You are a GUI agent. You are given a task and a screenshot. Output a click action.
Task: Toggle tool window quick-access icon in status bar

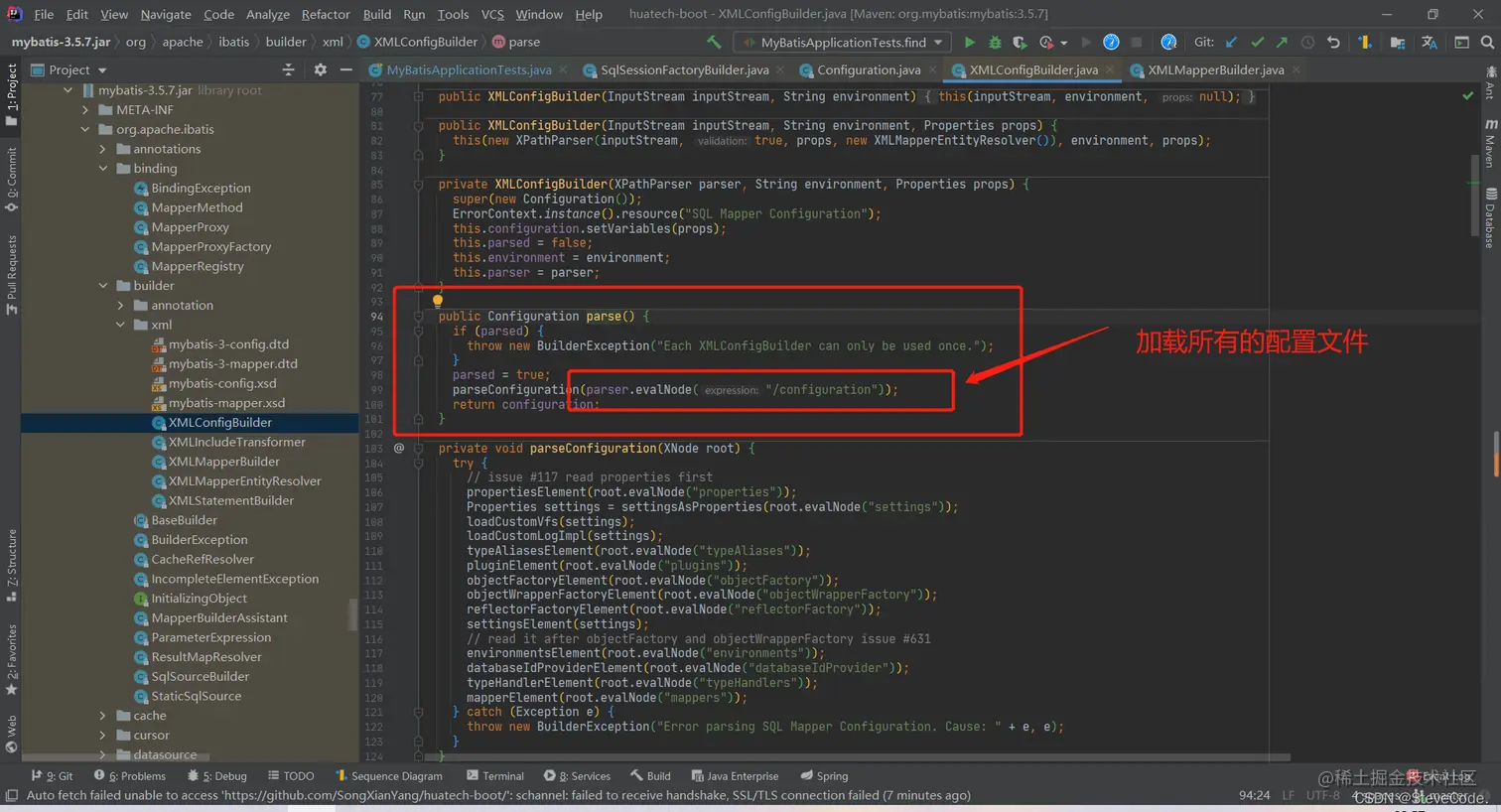click(12, 795)
